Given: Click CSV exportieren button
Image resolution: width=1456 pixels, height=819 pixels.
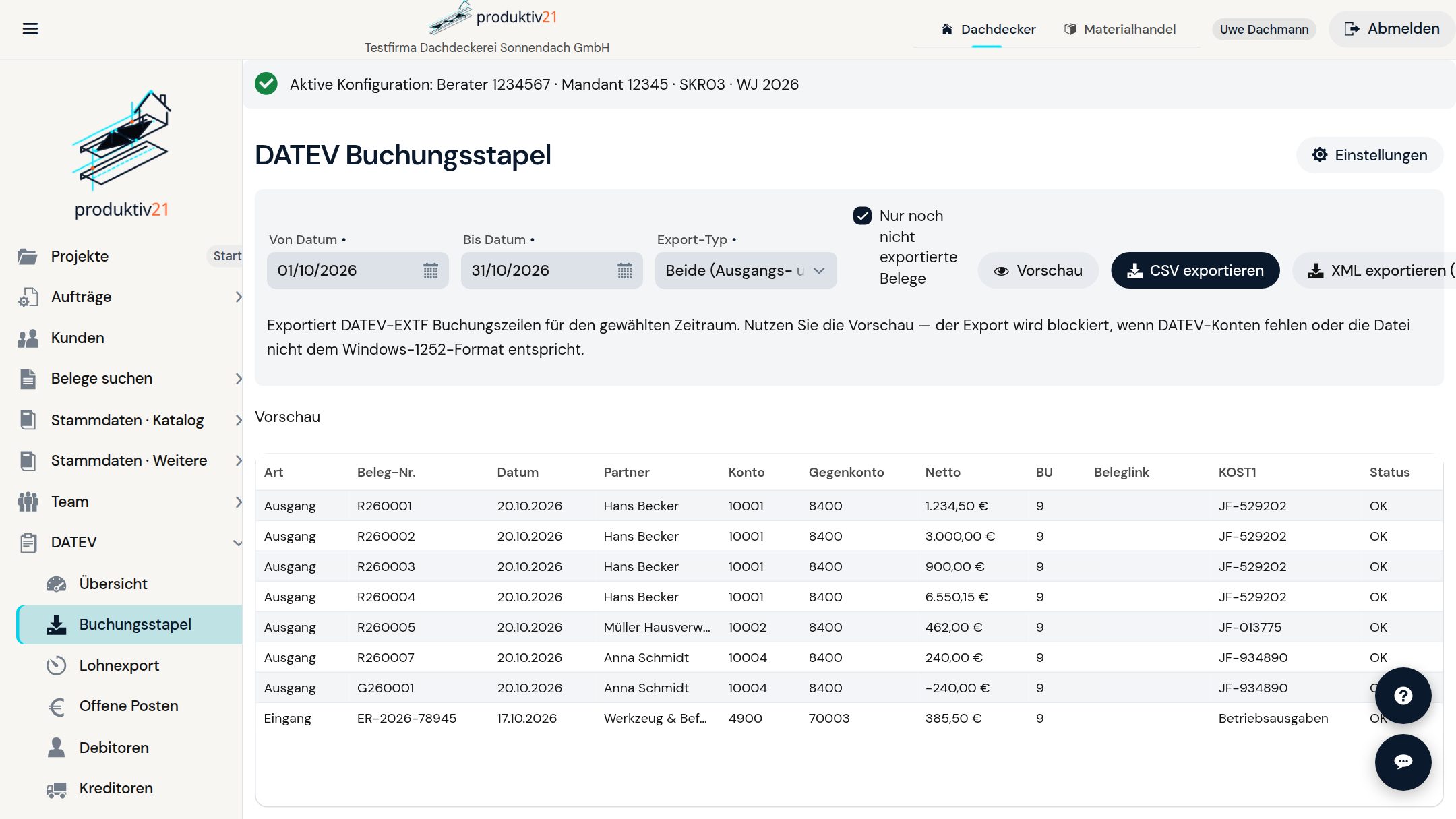Looking at the screenshot, I should [x=1195, y=270].
